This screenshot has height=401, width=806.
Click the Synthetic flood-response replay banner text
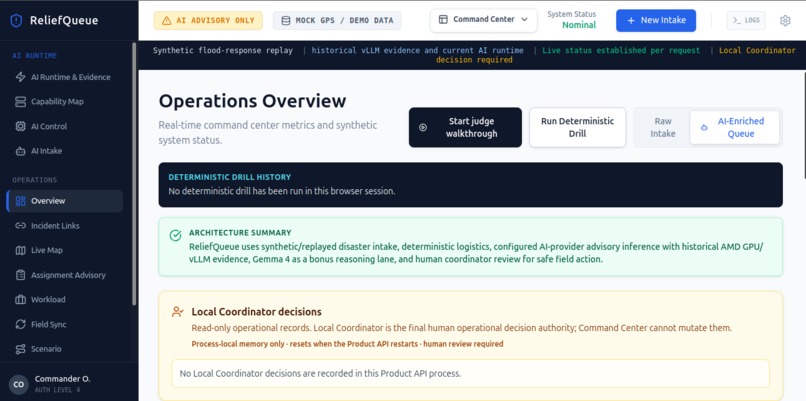point(223,50)
